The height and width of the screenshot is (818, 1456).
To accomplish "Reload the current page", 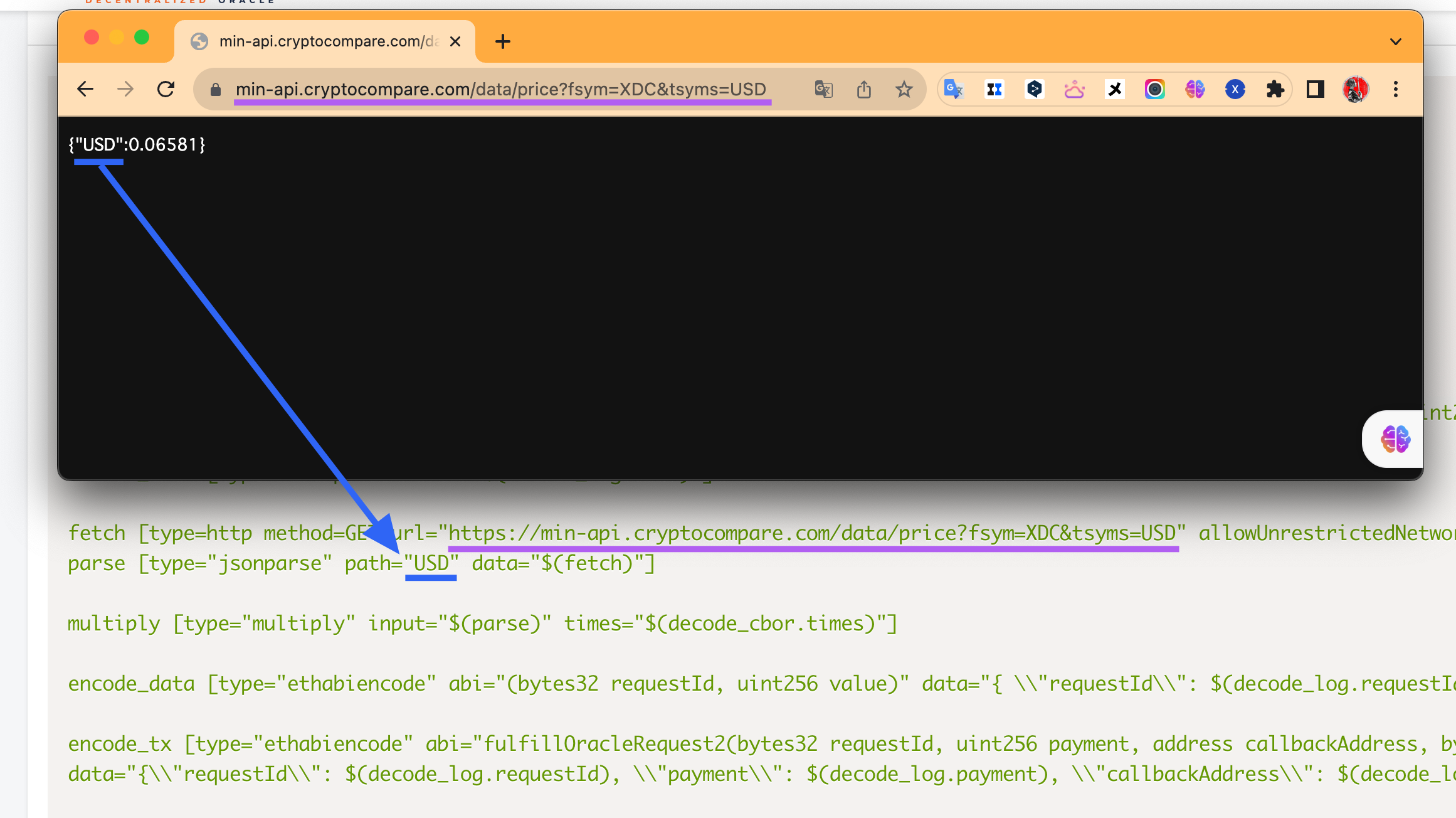I will click(x=165, y=89).
